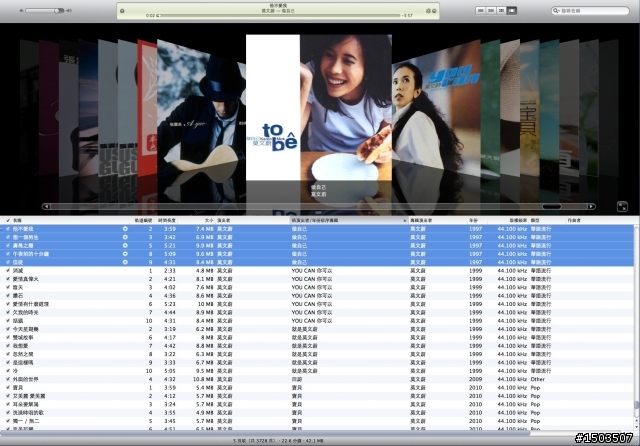The width and height of the screenshot is (640, 446).
Task: Click the gear-like icon right of now-playing display
Action: click(428, 11)
